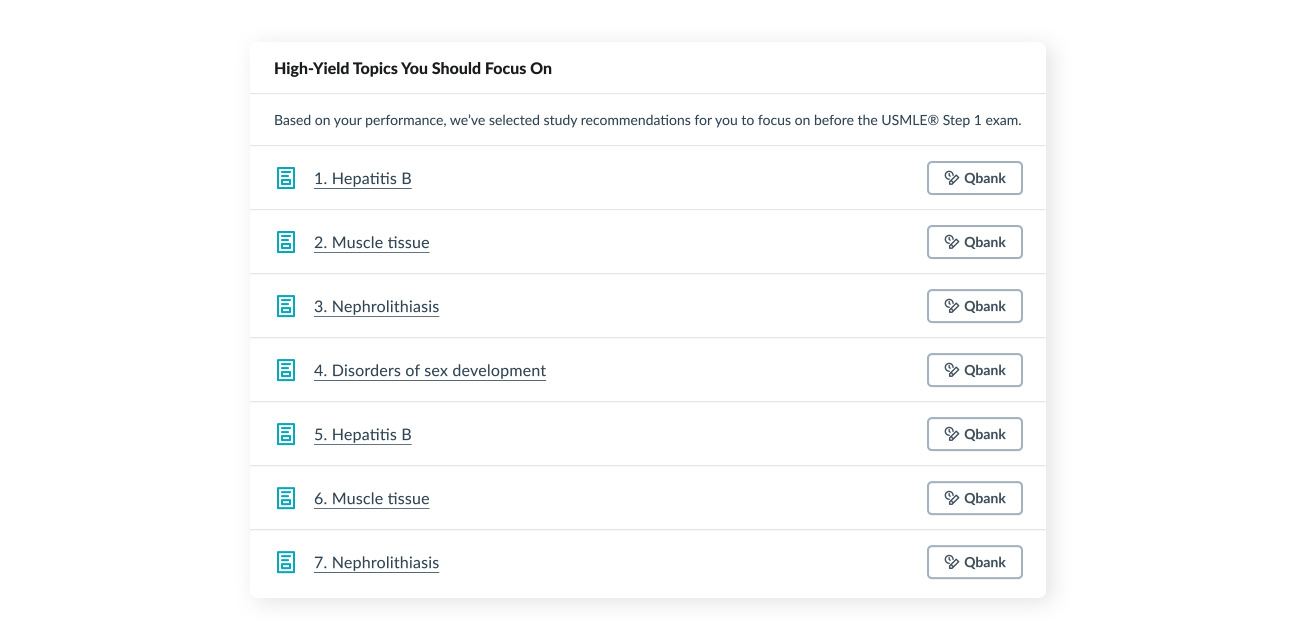Select the article icon for Muscle tissue topic 6

click(x=286, y=498)
